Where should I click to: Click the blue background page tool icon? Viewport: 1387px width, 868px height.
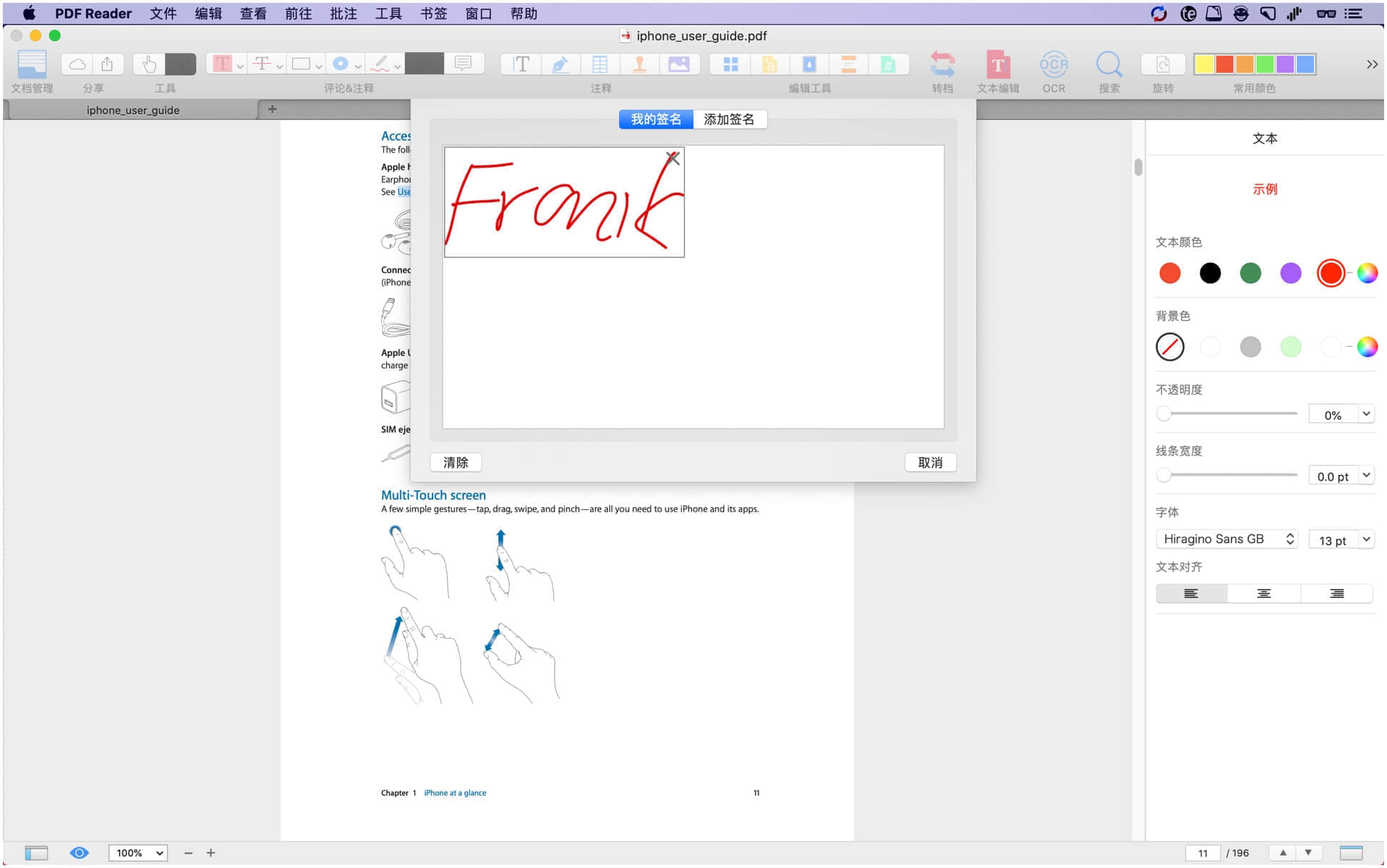tap(809, 64)
